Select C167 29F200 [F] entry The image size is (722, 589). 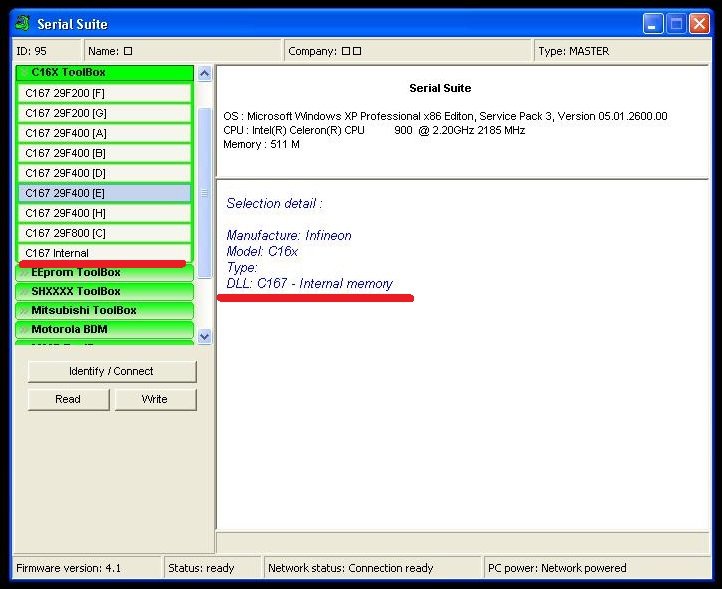point(104,93)
